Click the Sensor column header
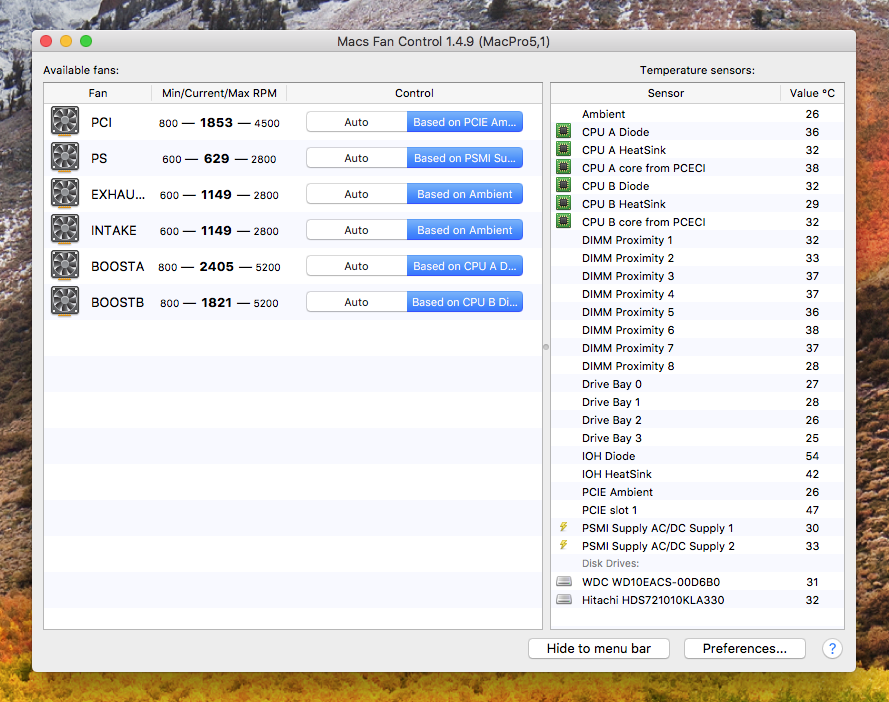Image resolution: width=889 pixels, height=702 pixels. [x=666, y=93]
